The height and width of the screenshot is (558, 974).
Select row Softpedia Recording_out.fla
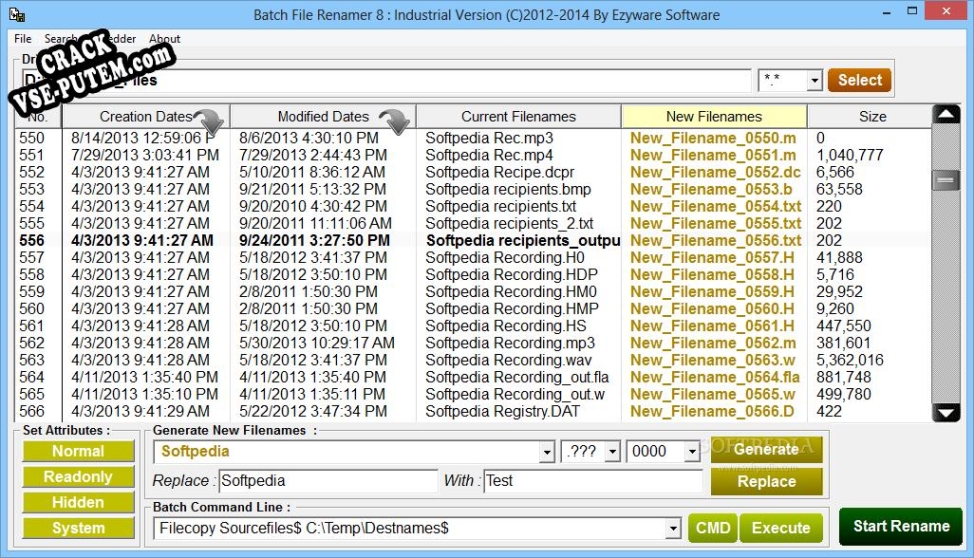point(472,377)
